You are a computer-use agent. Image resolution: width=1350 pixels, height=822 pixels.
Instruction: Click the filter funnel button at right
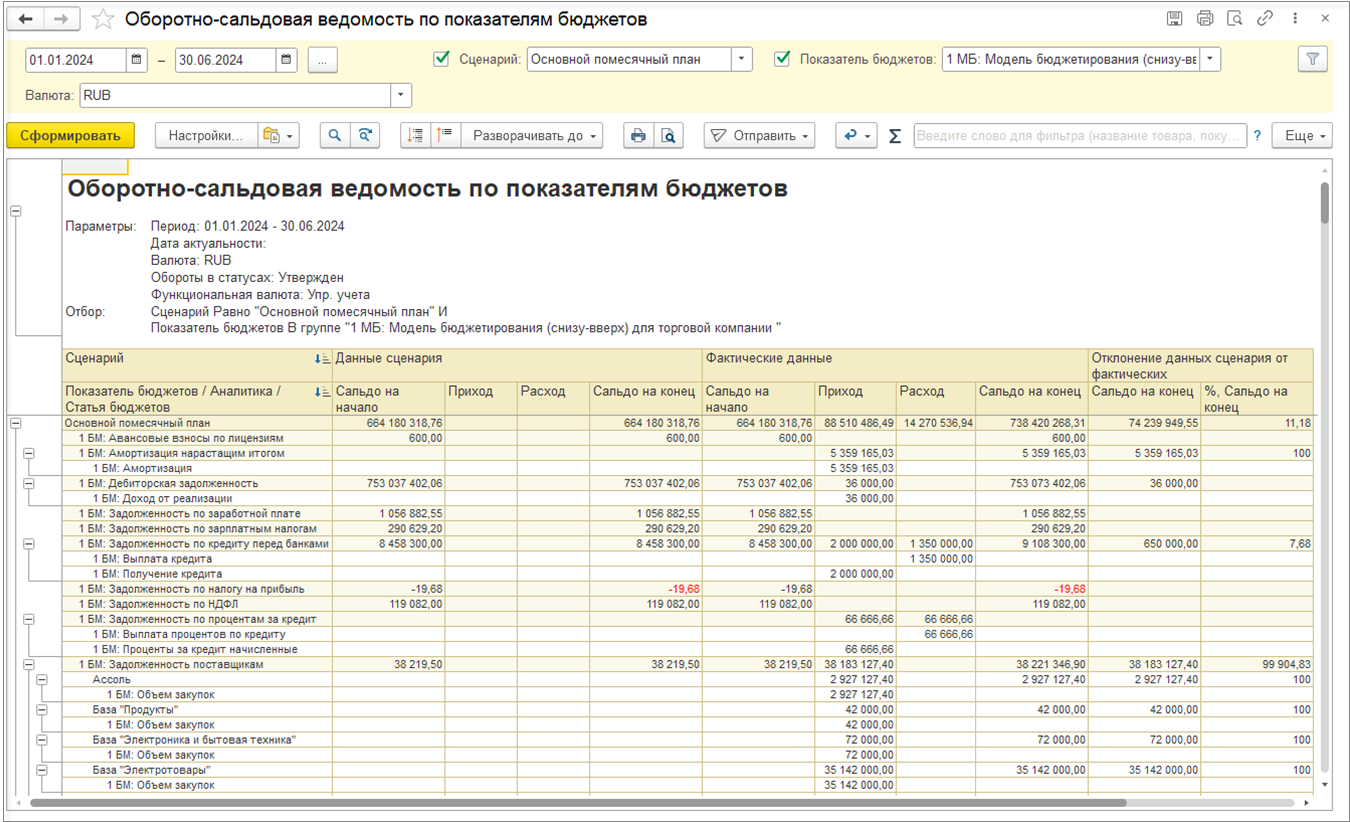(1312, 60)
